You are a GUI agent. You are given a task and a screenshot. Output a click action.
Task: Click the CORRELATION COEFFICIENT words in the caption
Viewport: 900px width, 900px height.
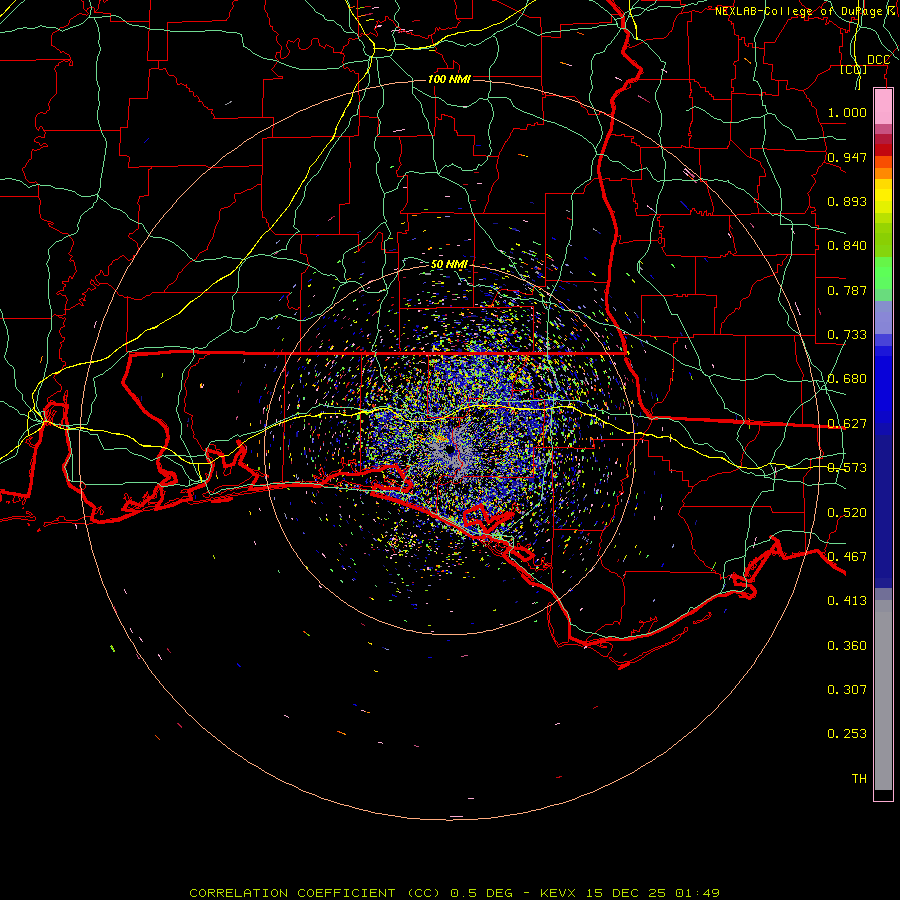292,893
